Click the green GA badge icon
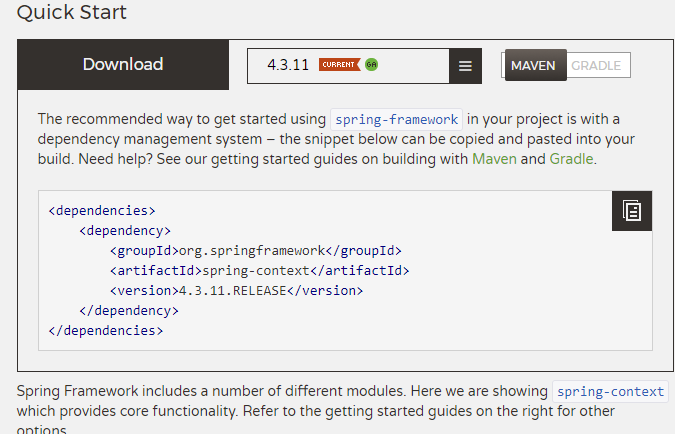Image resolution: width=675 pixels, height=434 pixels. click(371, 65)
